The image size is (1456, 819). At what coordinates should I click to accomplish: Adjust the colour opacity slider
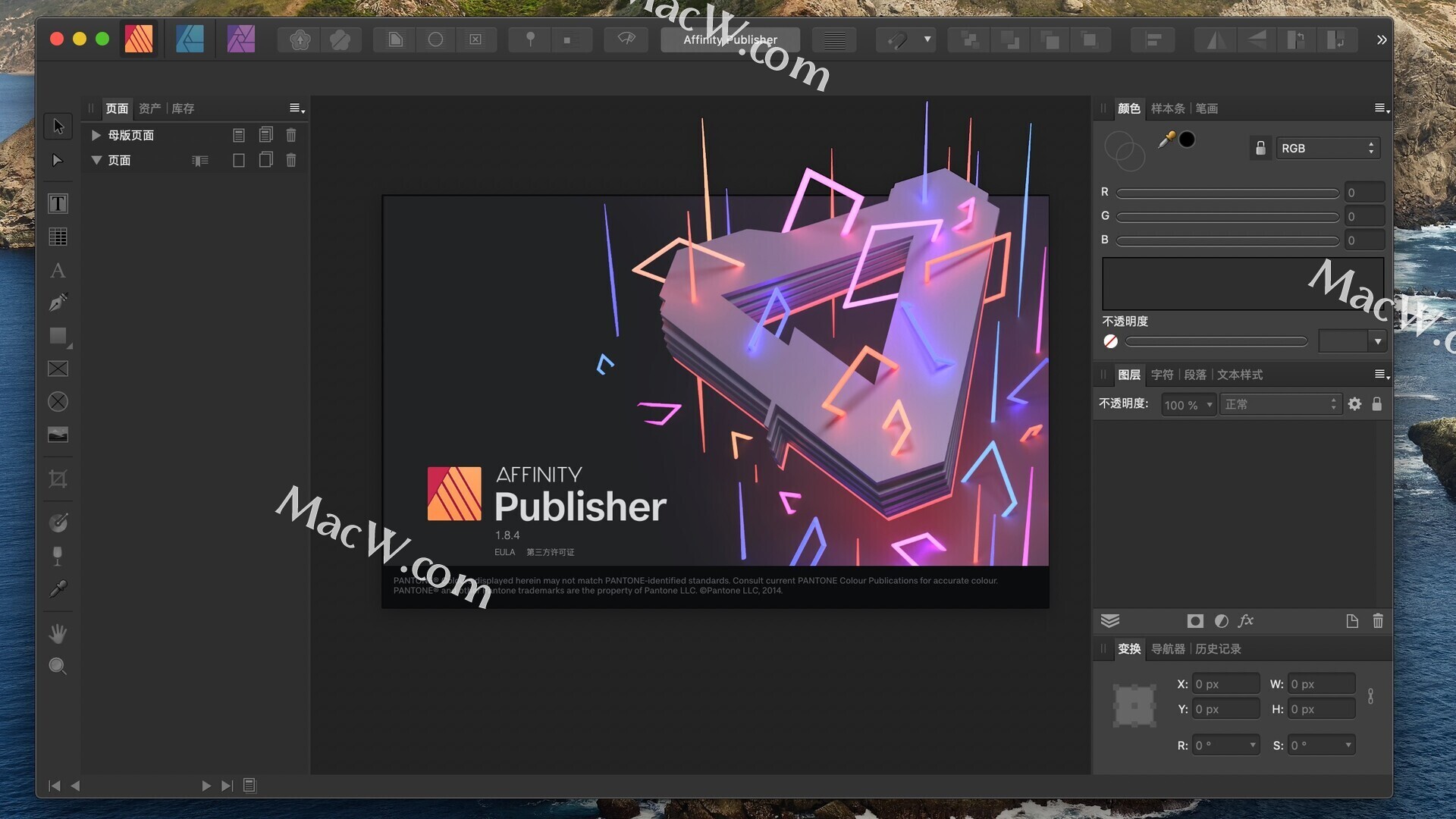[1216, 341]
